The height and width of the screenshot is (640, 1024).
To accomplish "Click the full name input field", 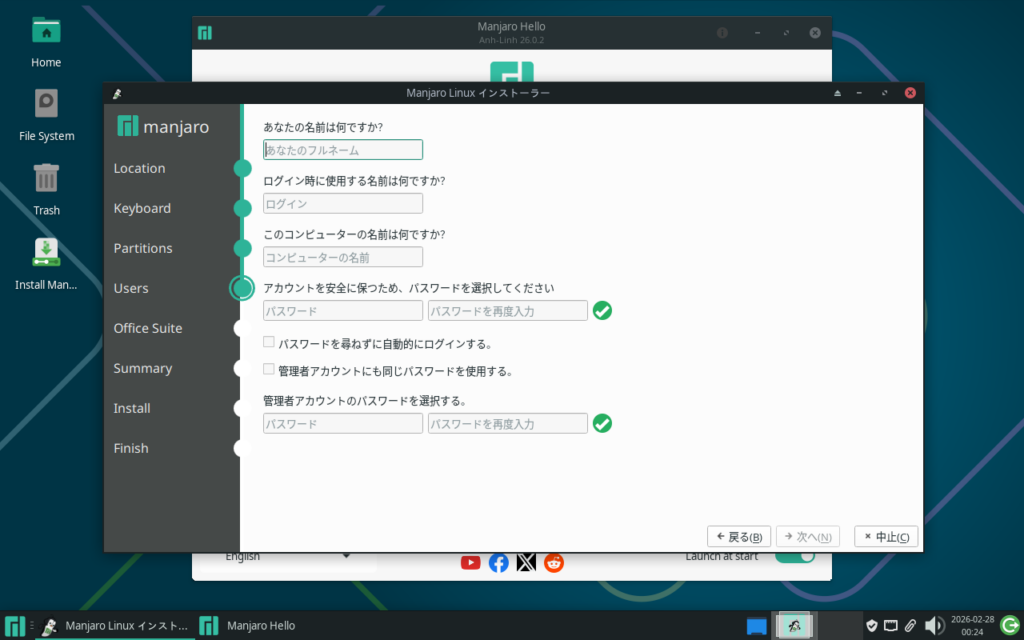I will [342, 150].
